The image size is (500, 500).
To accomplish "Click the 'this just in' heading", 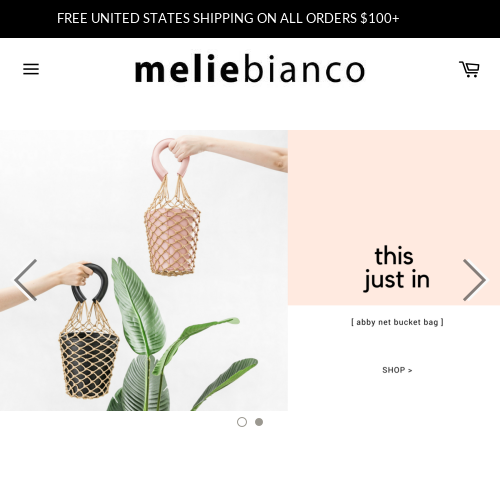I will [396, 268].
